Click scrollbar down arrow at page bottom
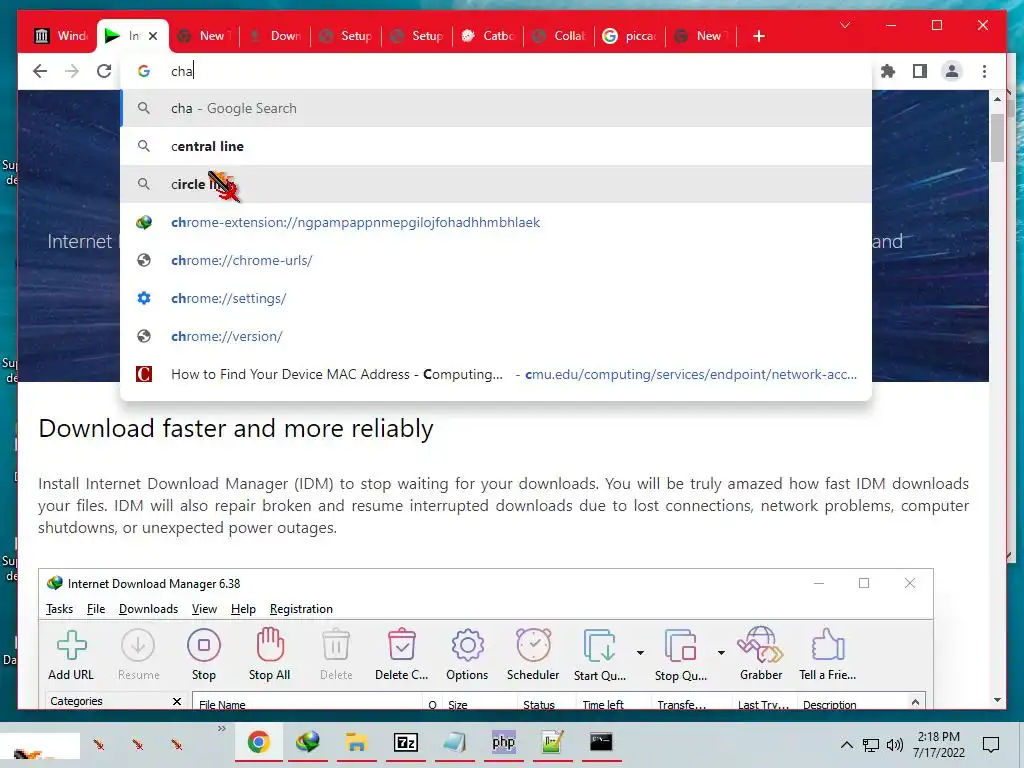Viewport: 1024px width, 768px height. (x=997, y=700)
